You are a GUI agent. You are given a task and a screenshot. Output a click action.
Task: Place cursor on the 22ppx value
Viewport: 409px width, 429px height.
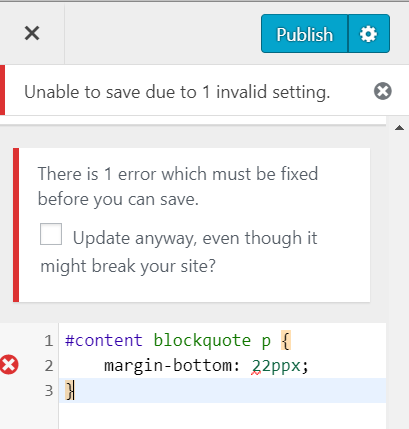[276, 366]
